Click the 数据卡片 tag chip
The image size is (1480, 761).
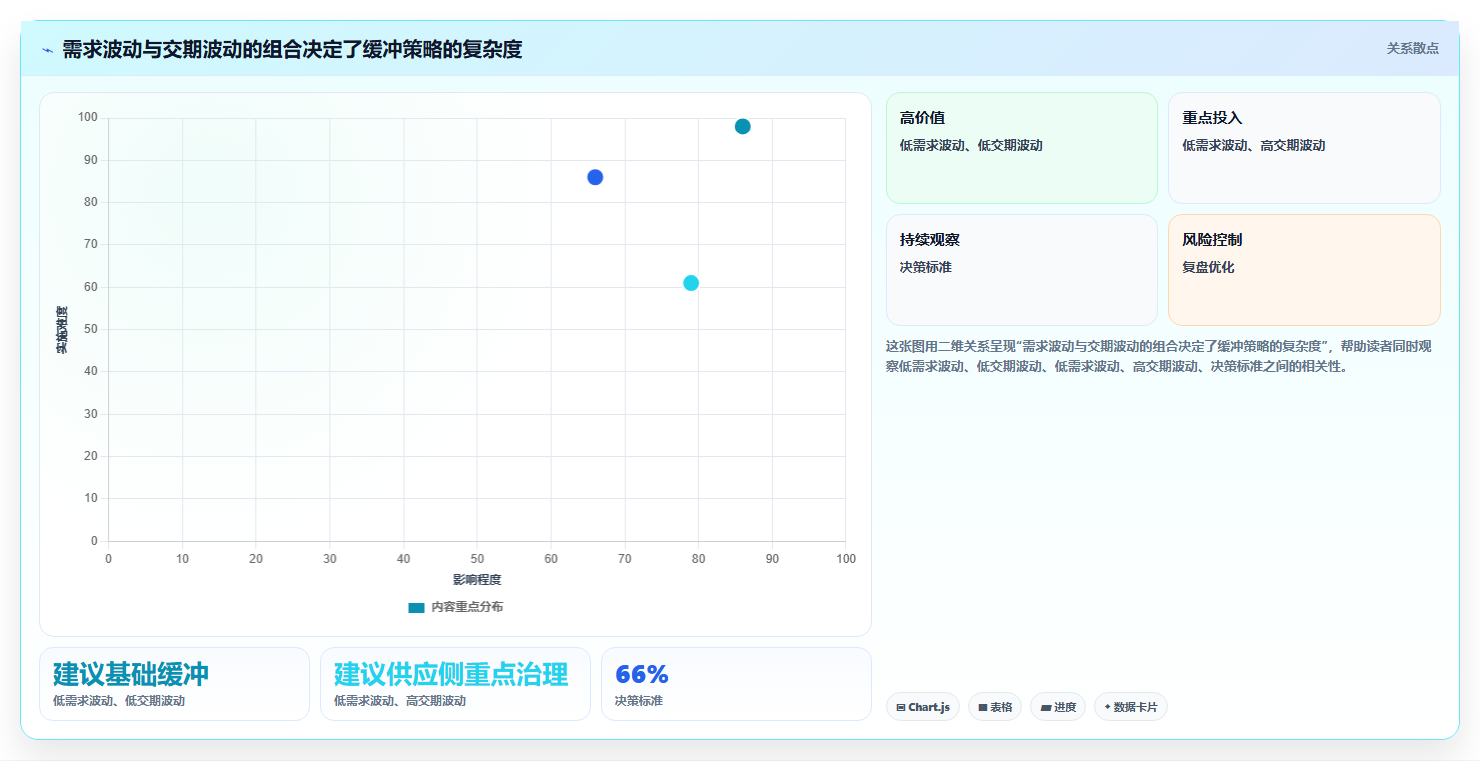[x=1130, y=707]
